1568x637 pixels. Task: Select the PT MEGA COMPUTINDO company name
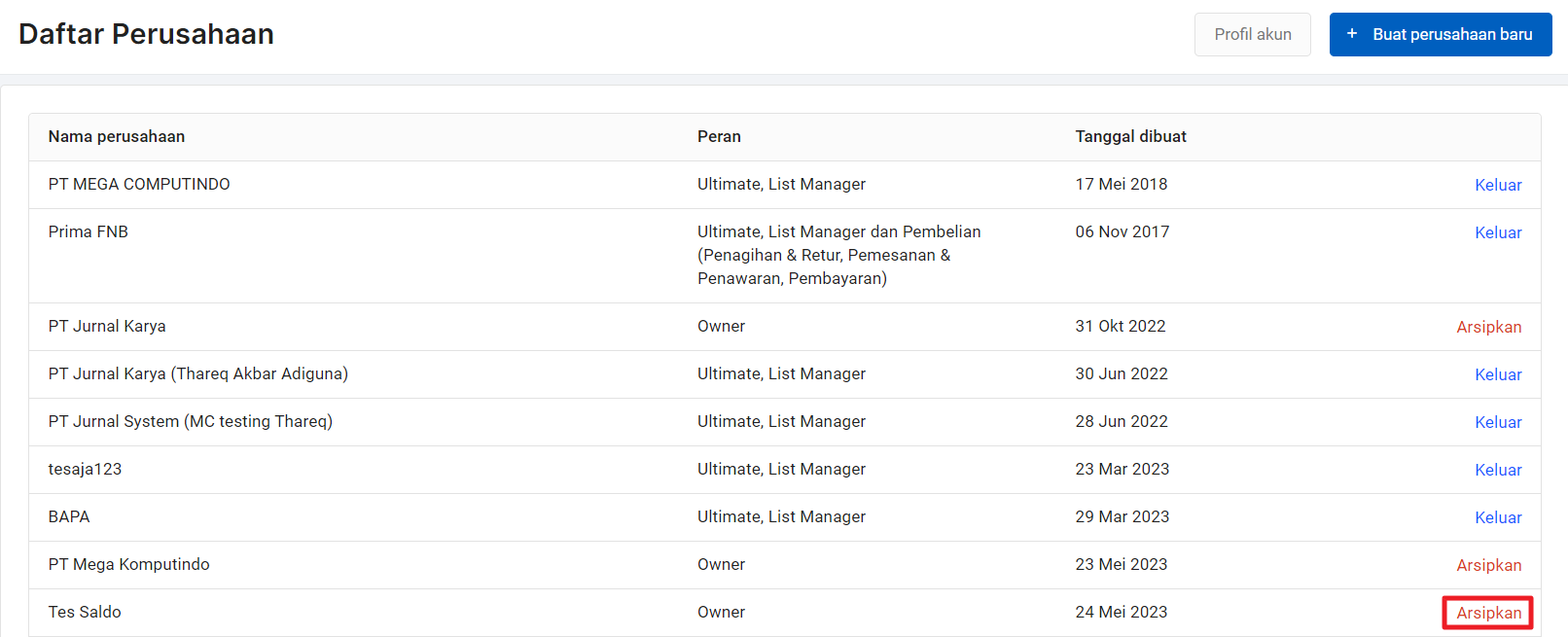[139, 184]
